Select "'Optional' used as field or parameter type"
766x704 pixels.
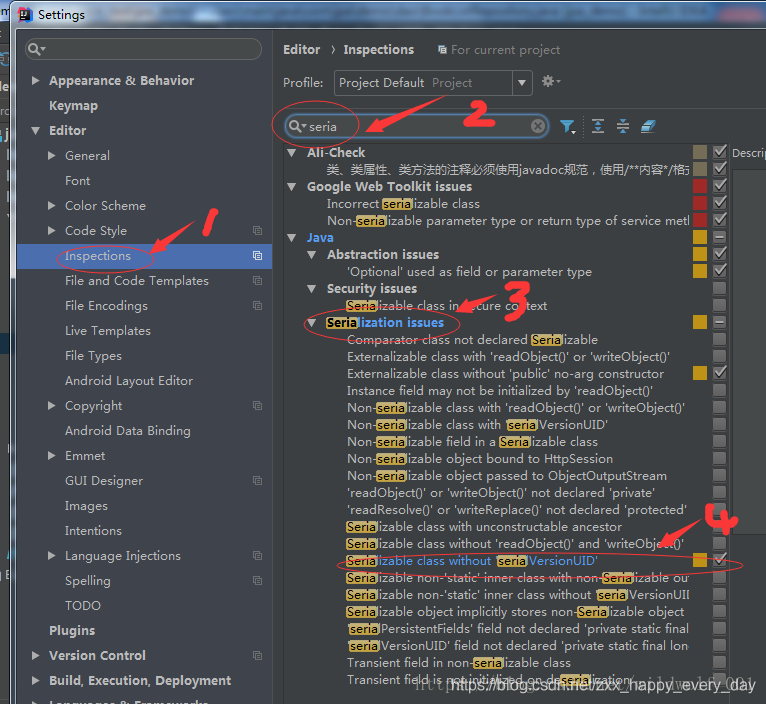pos(469,272)
